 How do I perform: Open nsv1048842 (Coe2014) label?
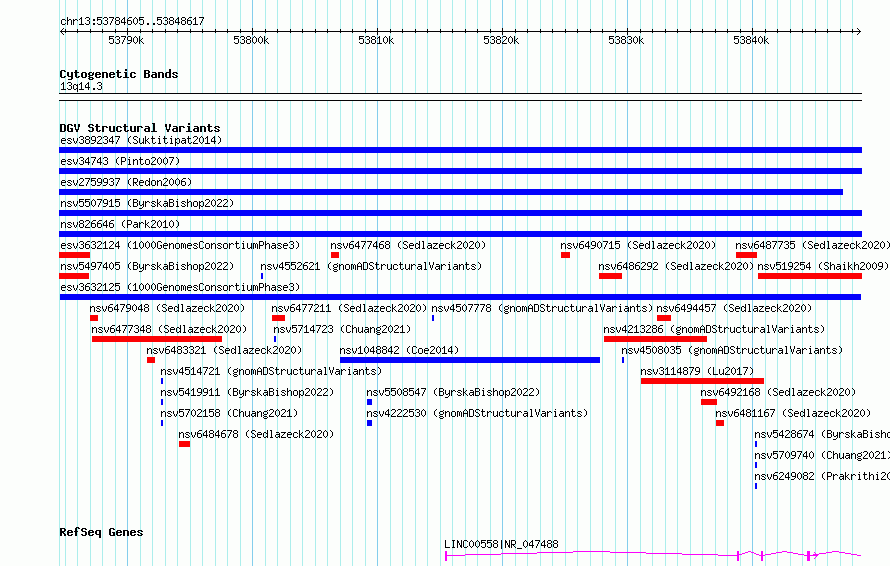399,350
